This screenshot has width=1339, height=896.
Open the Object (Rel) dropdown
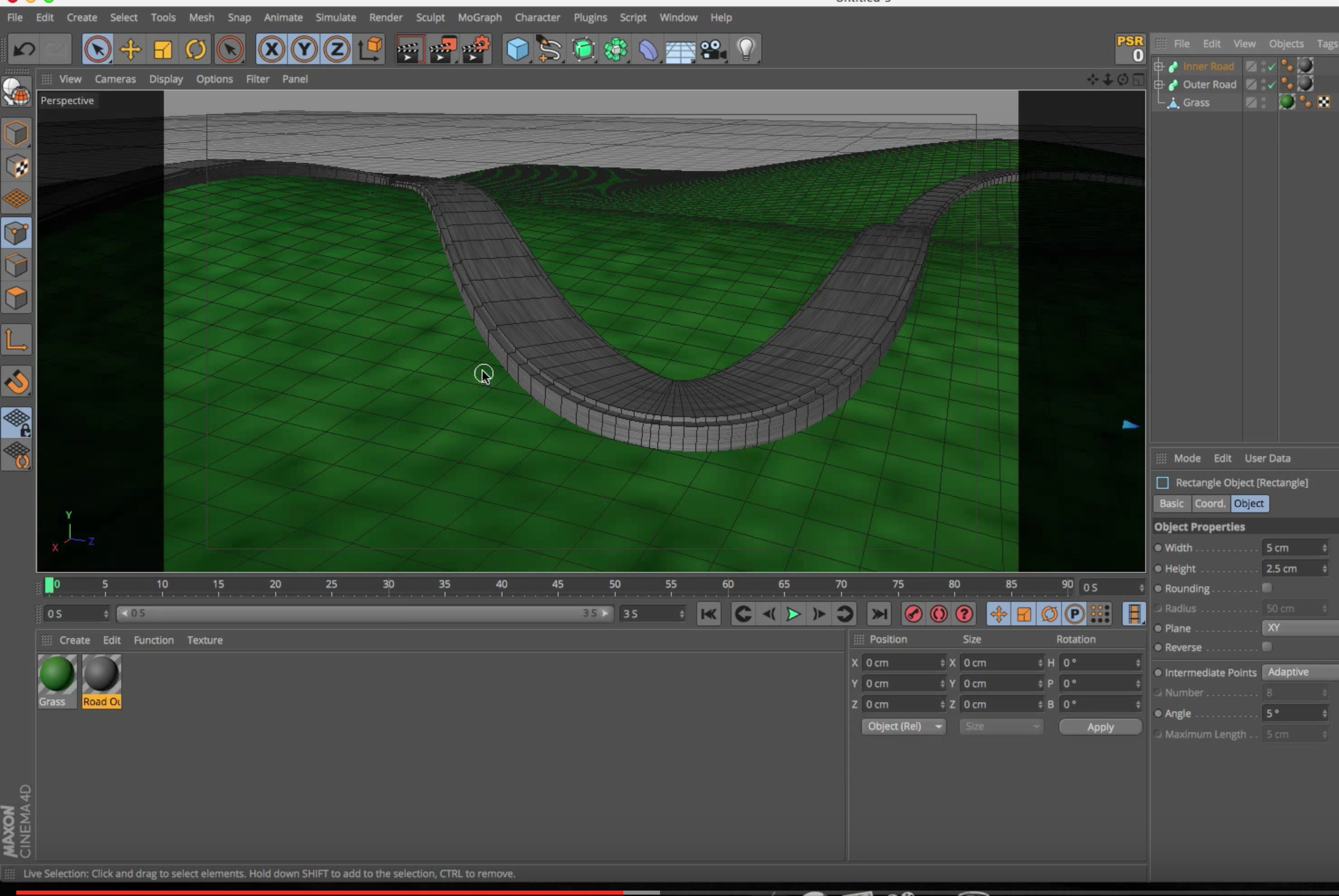click(904, 726)
